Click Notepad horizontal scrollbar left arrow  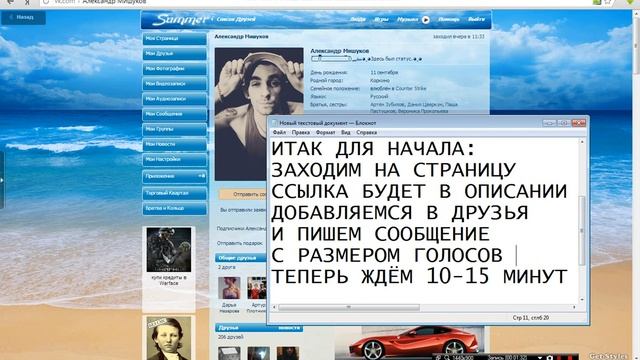tap(274, 307)
